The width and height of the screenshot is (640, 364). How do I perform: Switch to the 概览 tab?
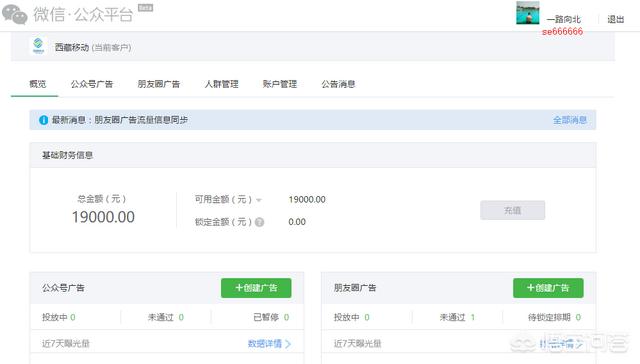point(38,84)
